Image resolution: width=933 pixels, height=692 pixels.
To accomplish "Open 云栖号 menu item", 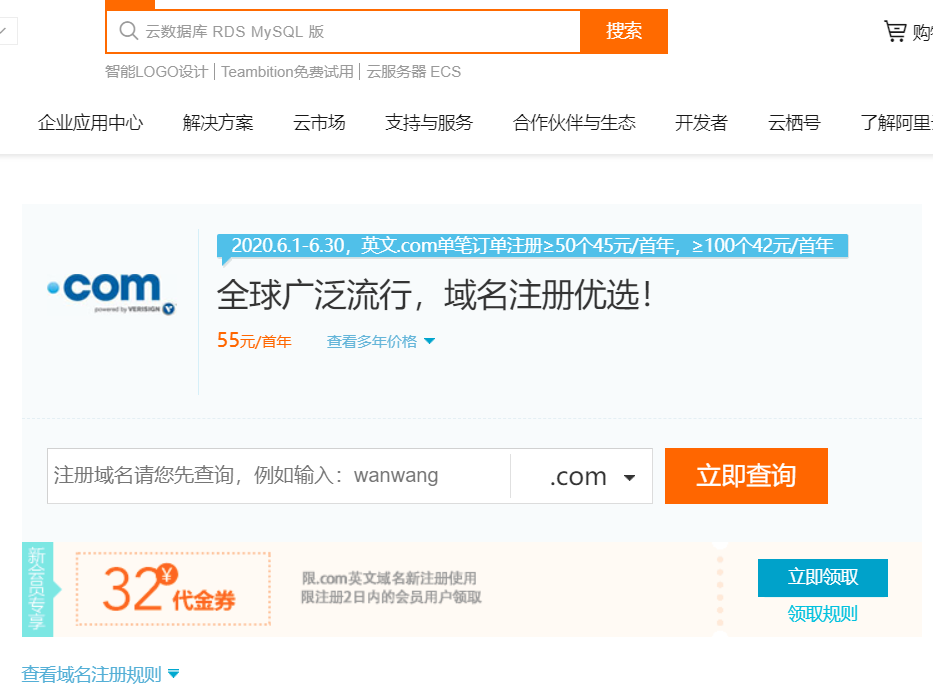I will point(794,123).
